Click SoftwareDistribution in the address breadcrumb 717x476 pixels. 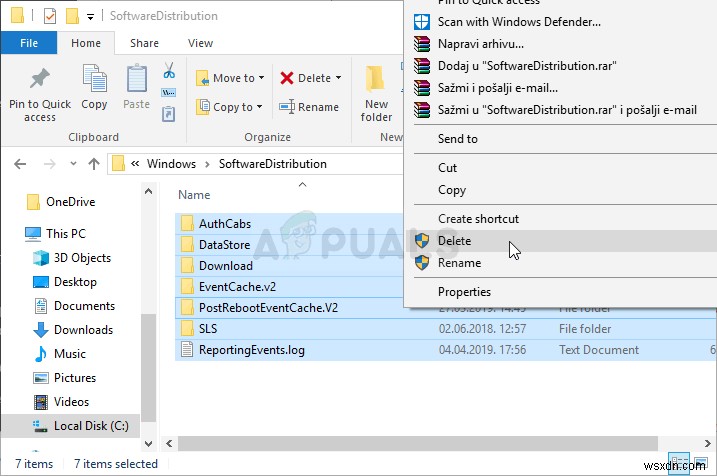tap(273, 164)
